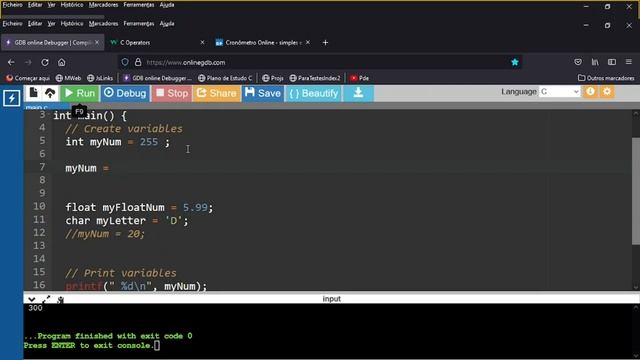The width and height of the screenshot is (640, 360).
Task: Open Marcadores menu in front window
Action: (x=103, y=24)
